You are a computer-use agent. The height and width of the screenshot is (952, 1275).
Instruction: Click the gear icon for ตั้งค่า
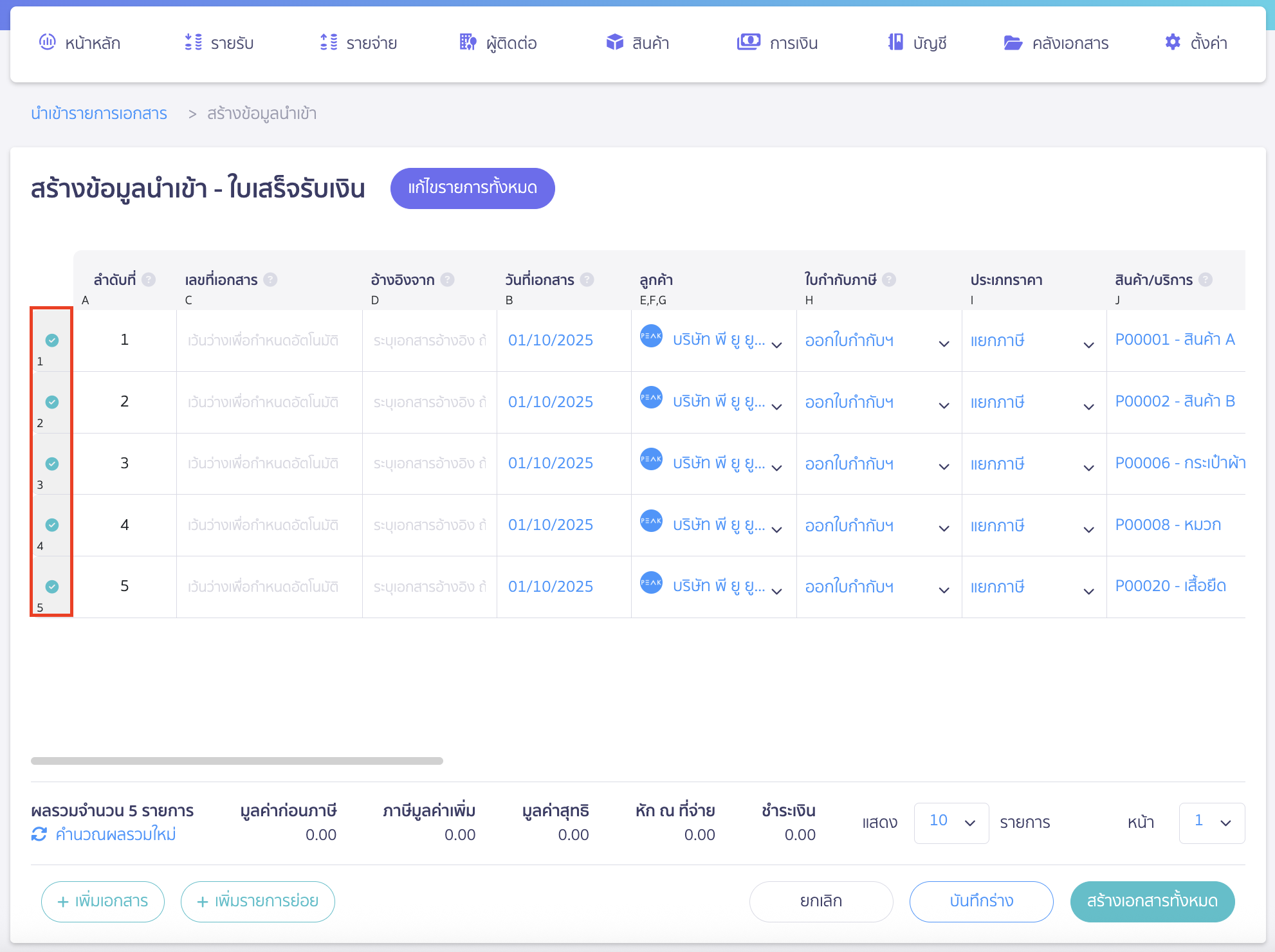pos(1172,42)
